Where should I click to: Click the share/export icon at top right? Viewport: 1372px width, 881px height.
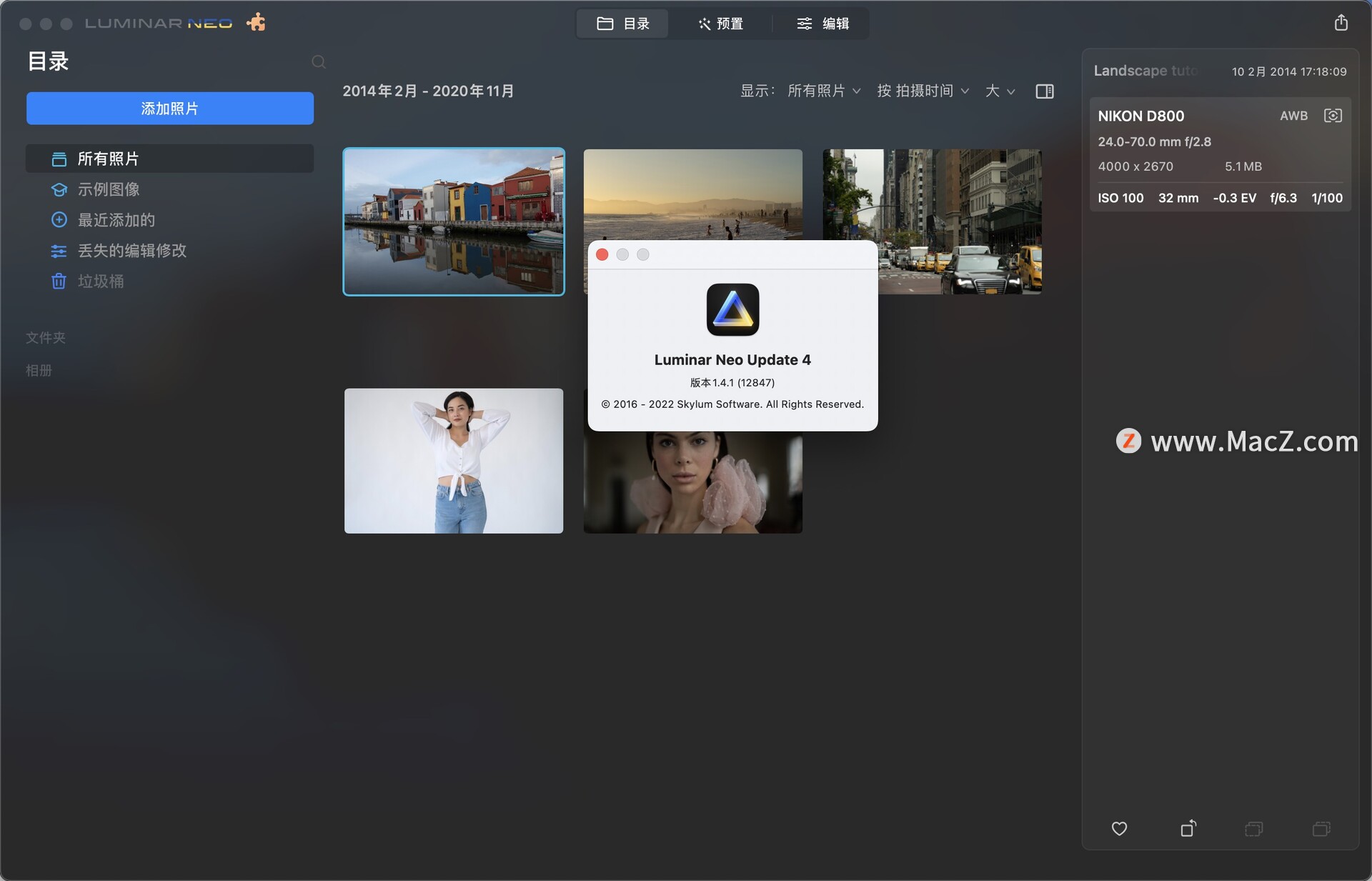pos(1343,22)
